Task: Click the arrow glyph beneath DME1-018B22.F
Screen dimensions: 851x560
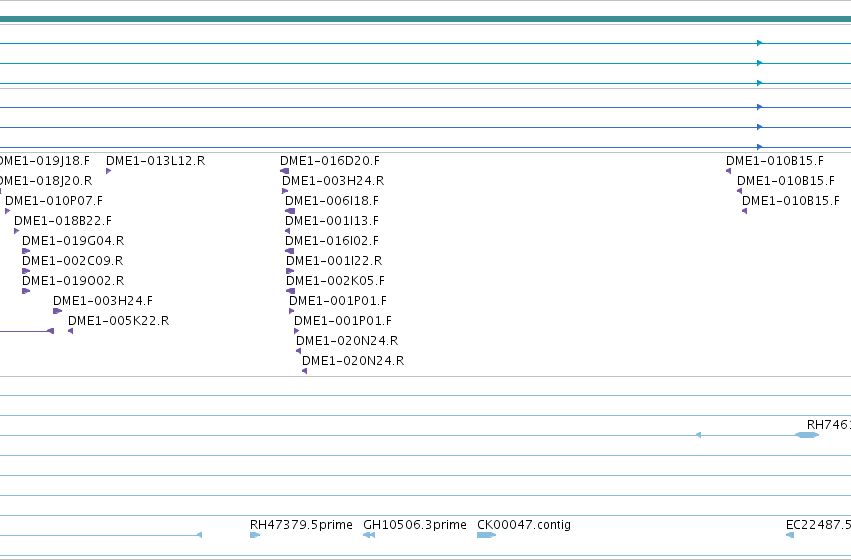Action: [17, 231]
